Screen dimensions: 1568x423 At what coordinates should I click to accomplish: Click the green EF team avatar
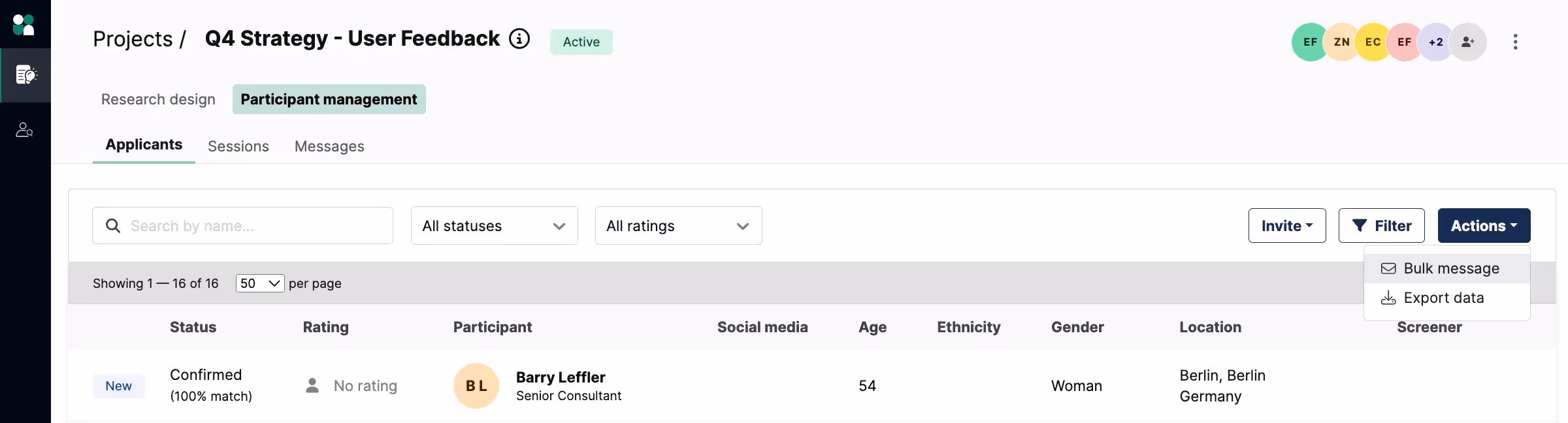(x=1309, y=42)
